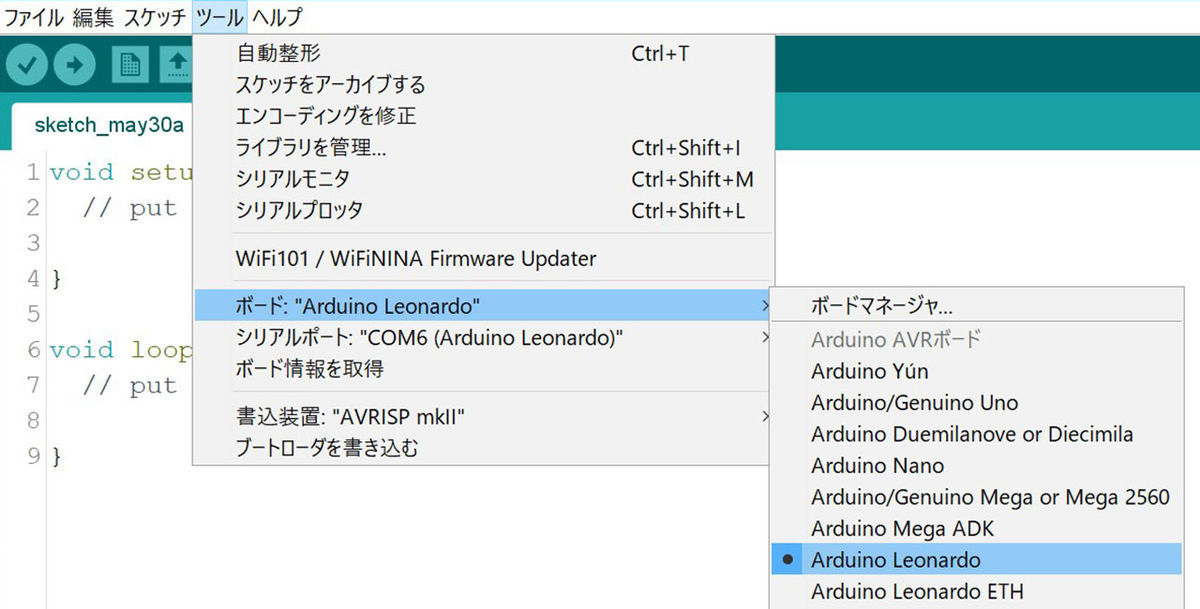
Task: Expand the 書込装置 submenu
Action: [764, 414]
